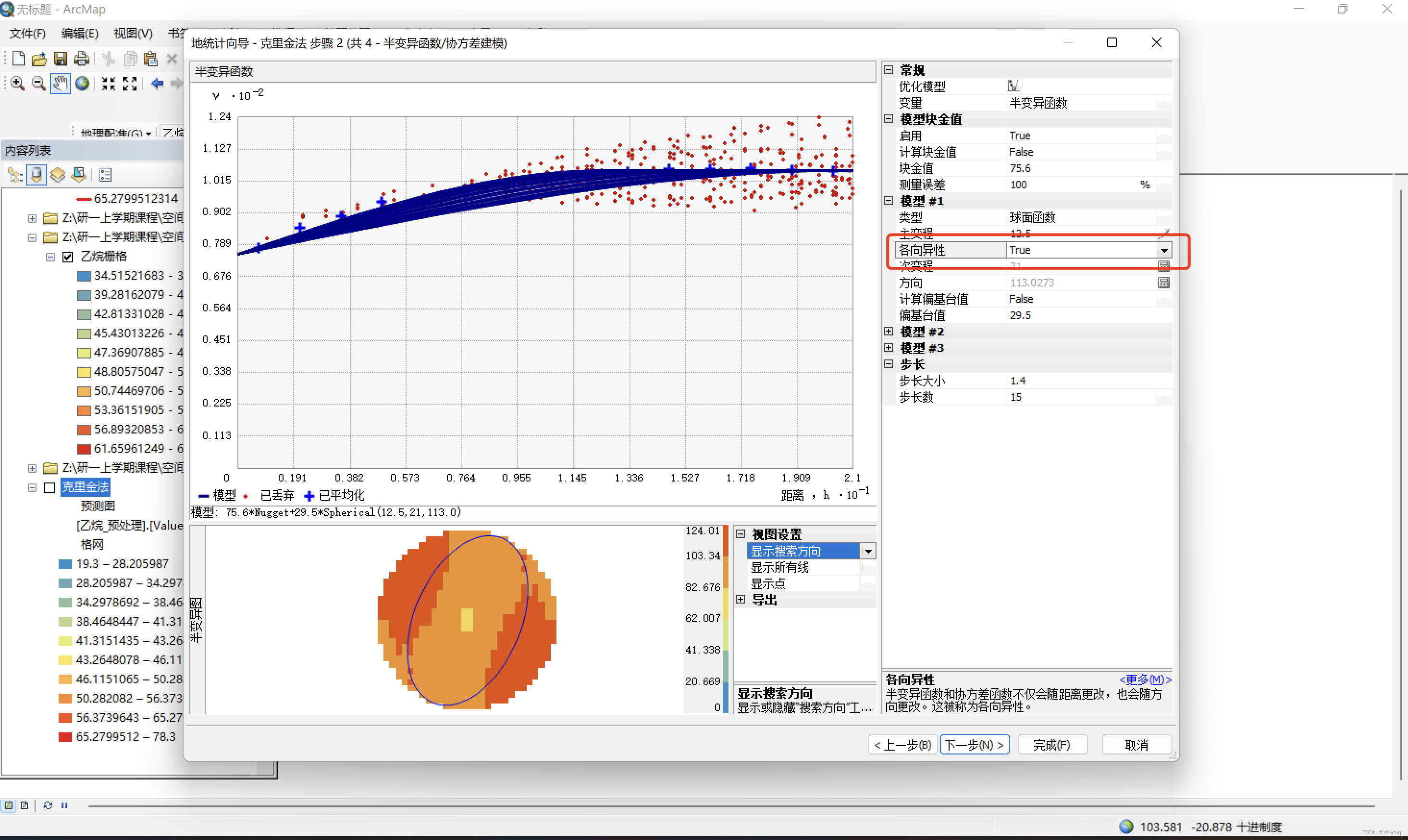Cancel the wizard with 取消

(1136, 744)
